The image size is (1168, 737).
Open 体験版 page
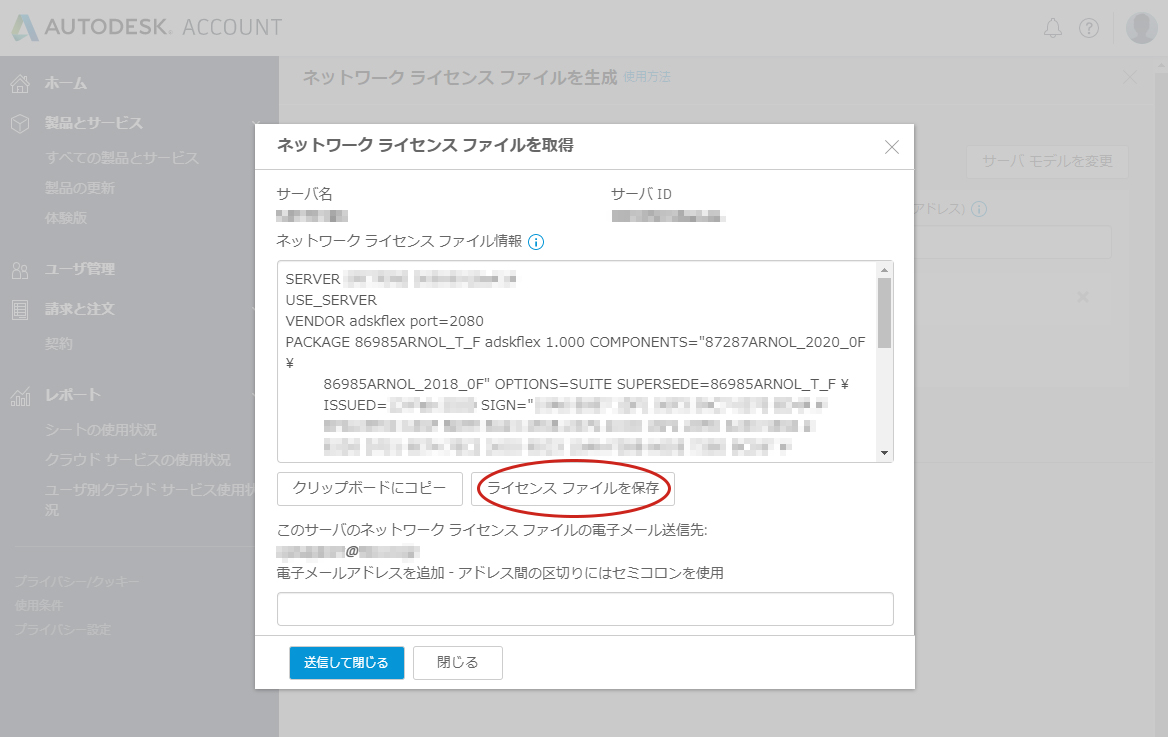(x=66, y=218)
